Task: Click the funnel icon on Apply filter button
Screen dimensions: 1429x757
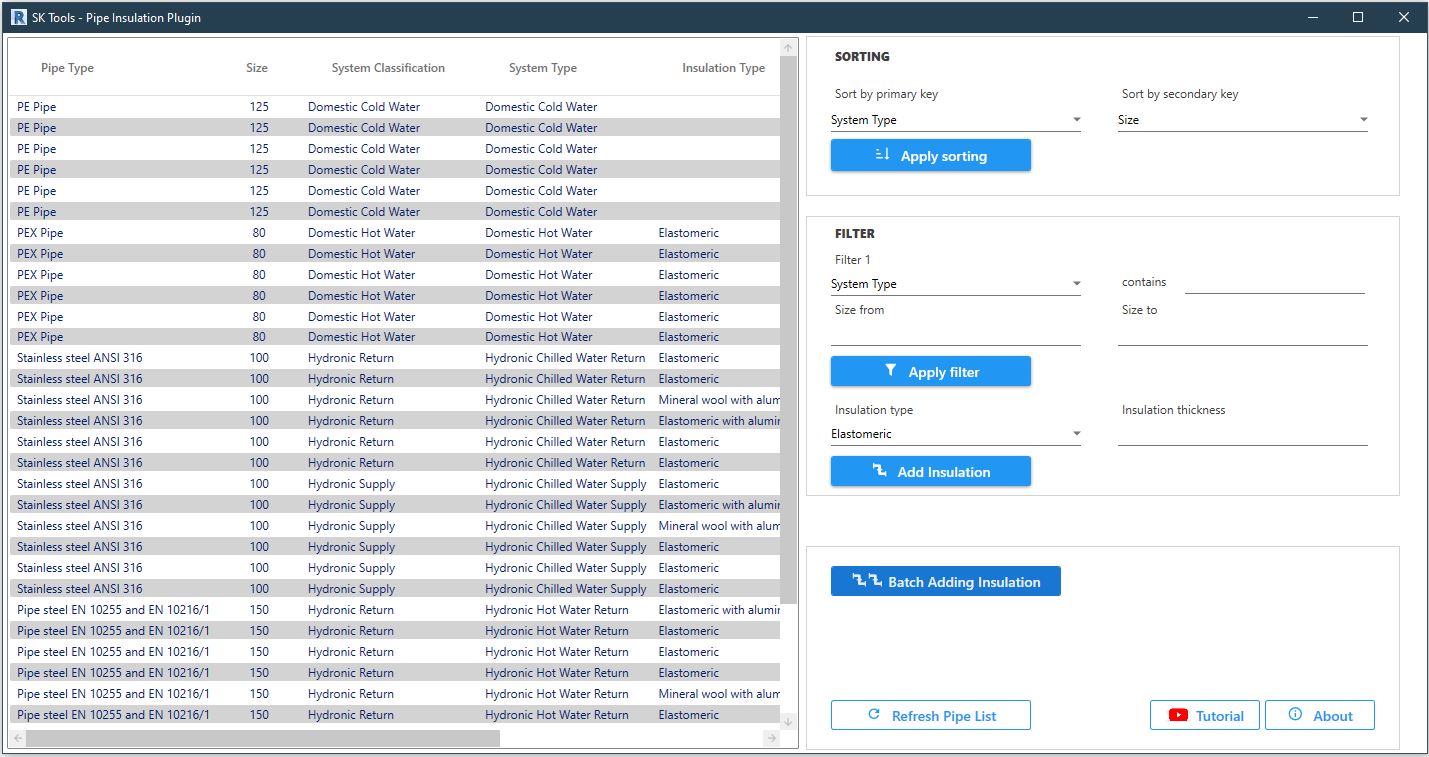Action: pos(888,371)
